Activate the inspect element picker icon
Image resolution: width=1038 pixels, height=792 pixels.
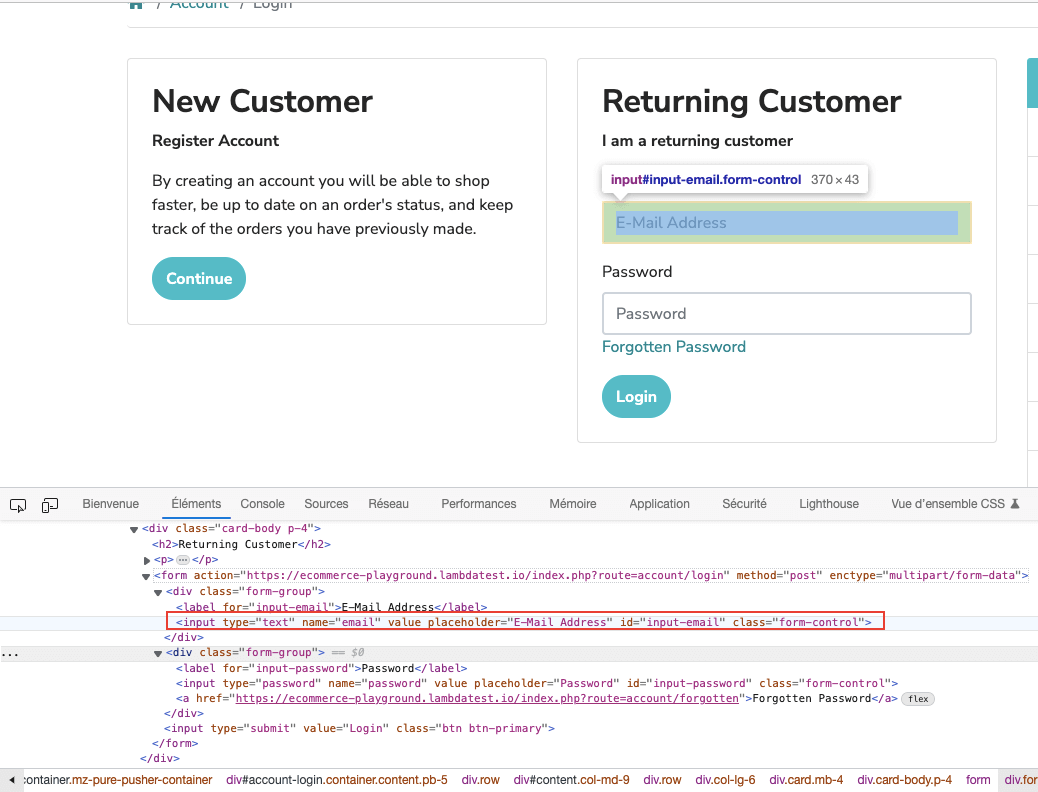pyautogui.click(x=18, y=505)
